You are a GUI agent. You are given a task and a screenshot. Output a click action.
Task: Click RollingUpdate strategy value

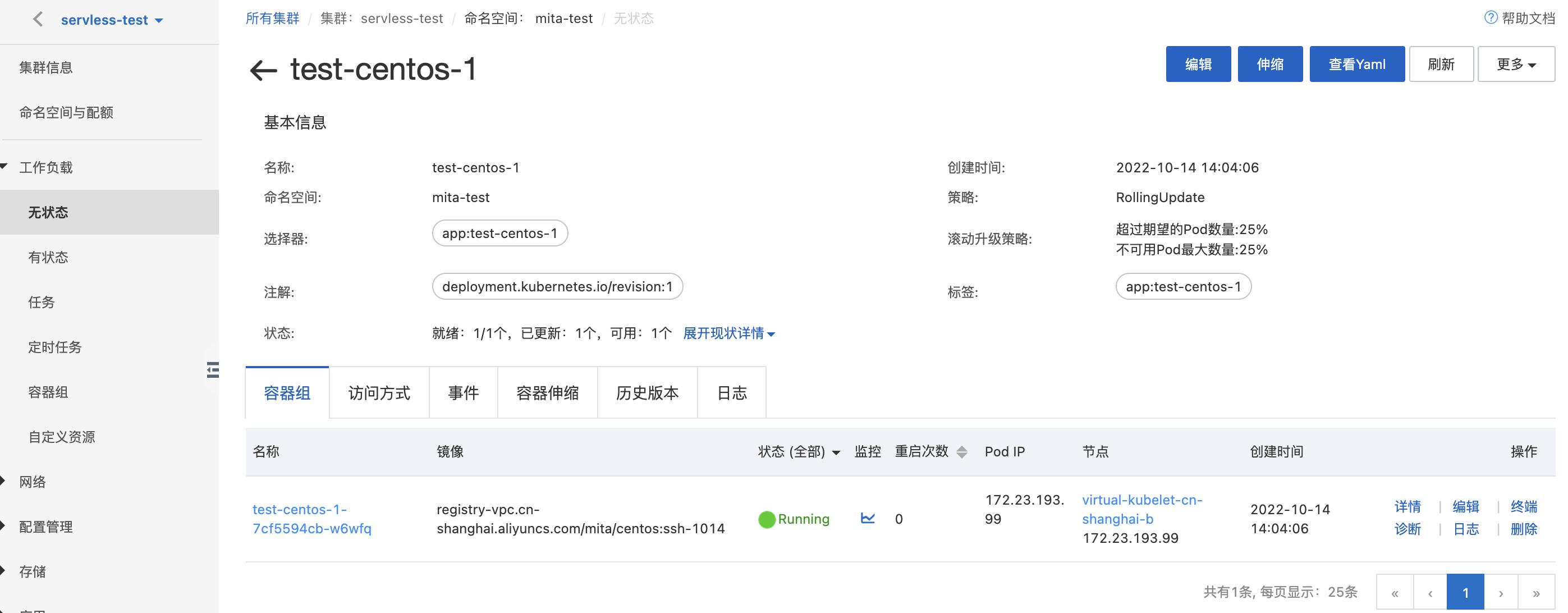click(1160, 197)
